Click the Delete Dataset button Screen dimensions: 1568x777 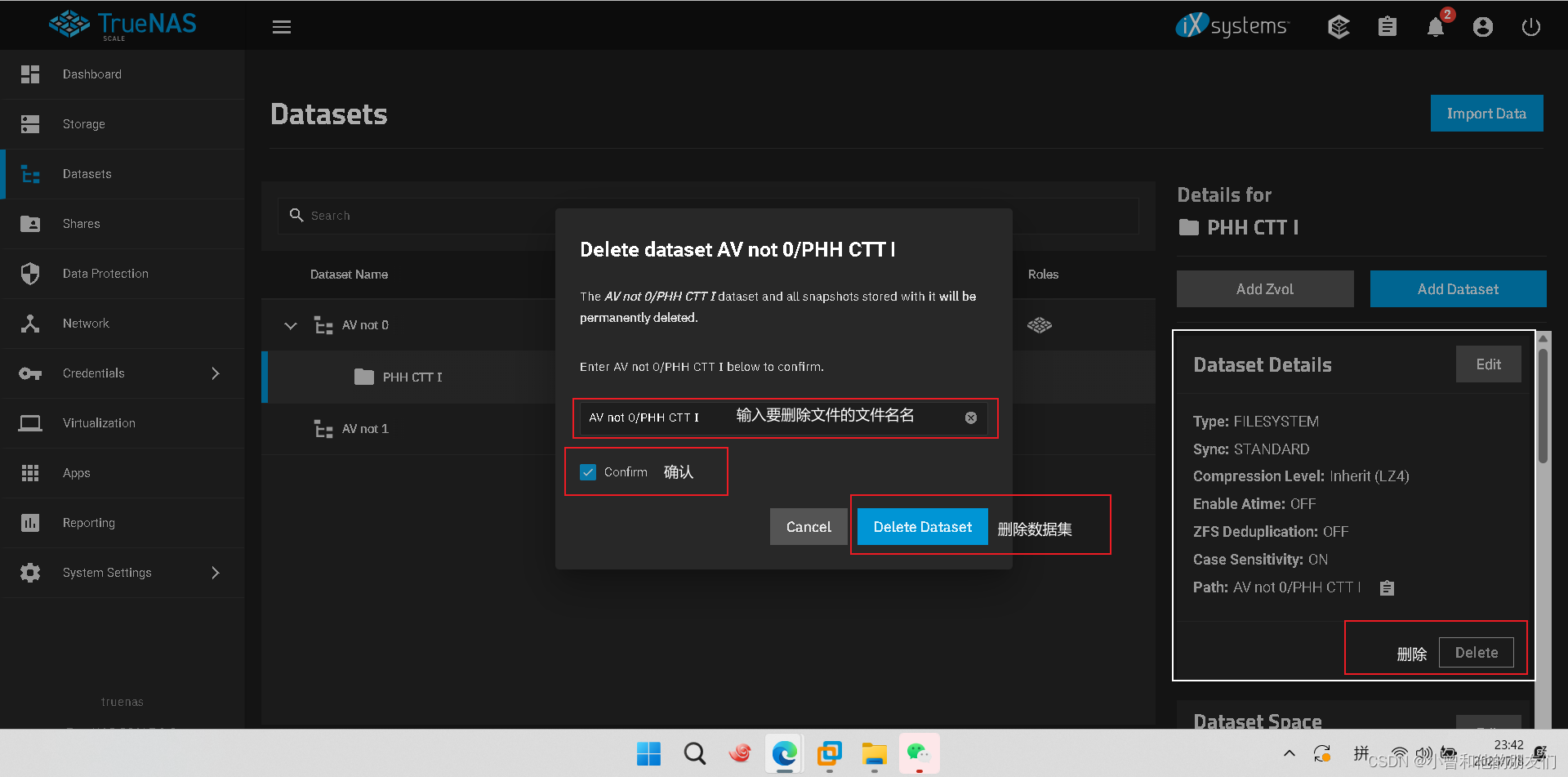(x=921, y=526)
